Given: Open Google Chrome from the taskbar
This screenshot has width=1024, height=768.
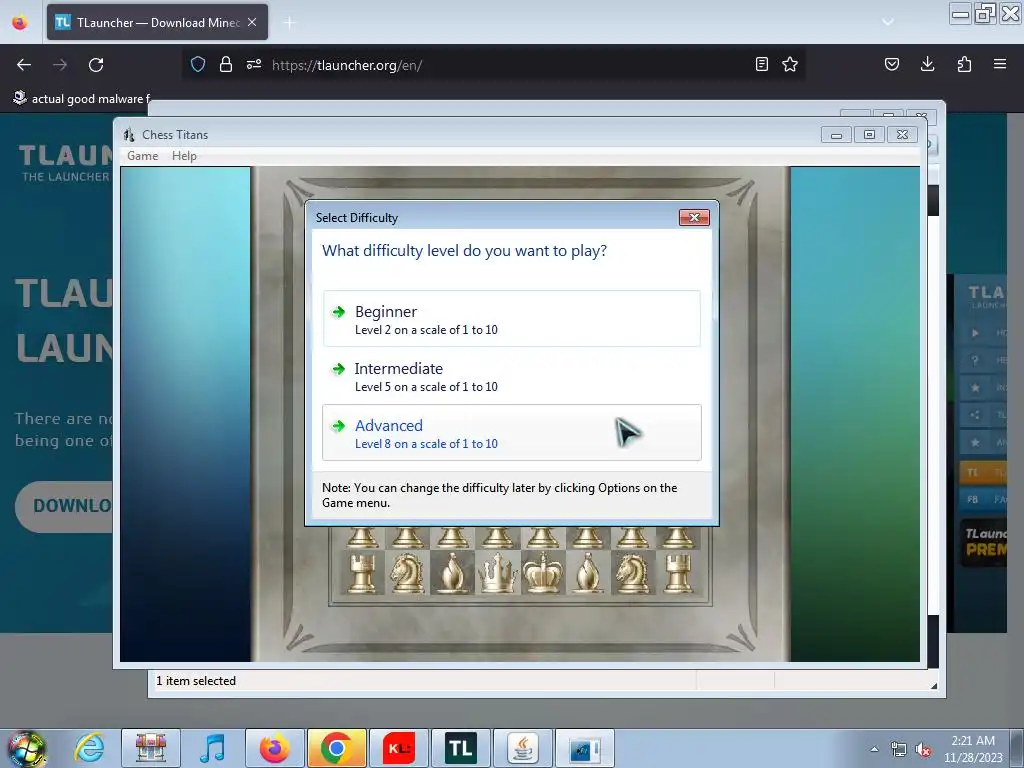Looking at the screenshot, I should point(336,748).
